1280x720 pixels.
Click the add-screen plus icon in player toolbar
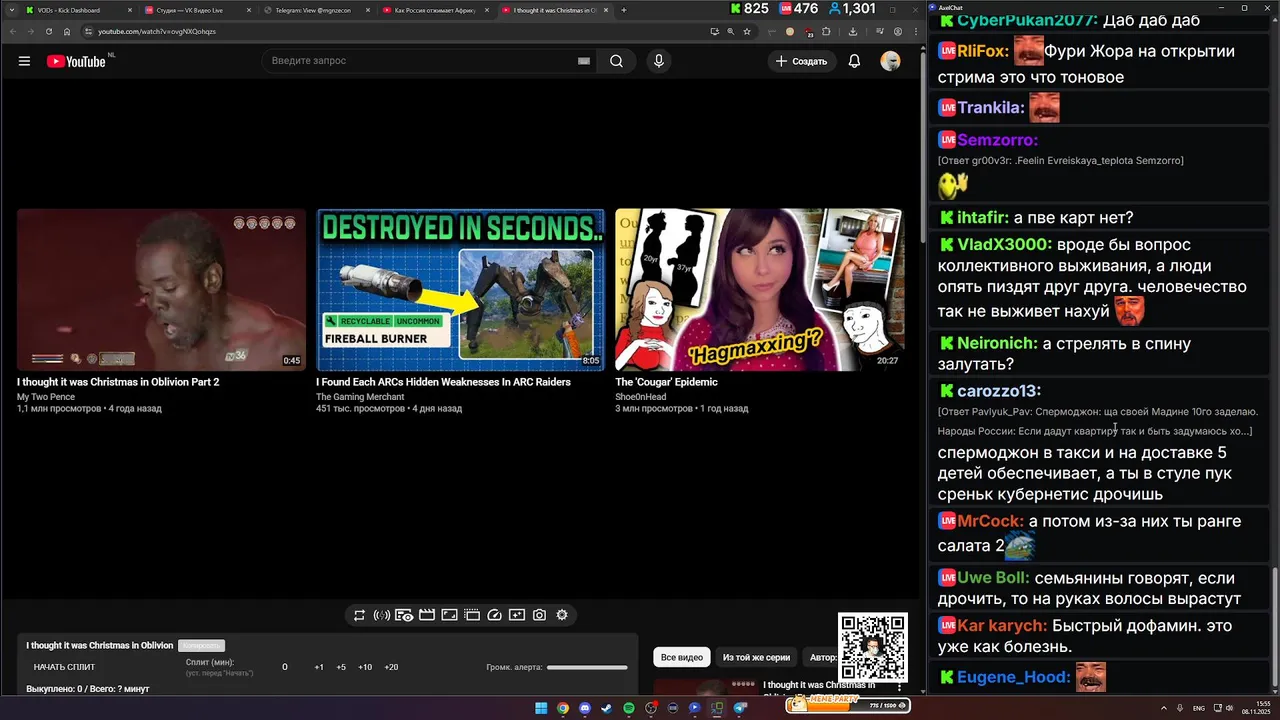pyautogui.click(x=517, y=615)
